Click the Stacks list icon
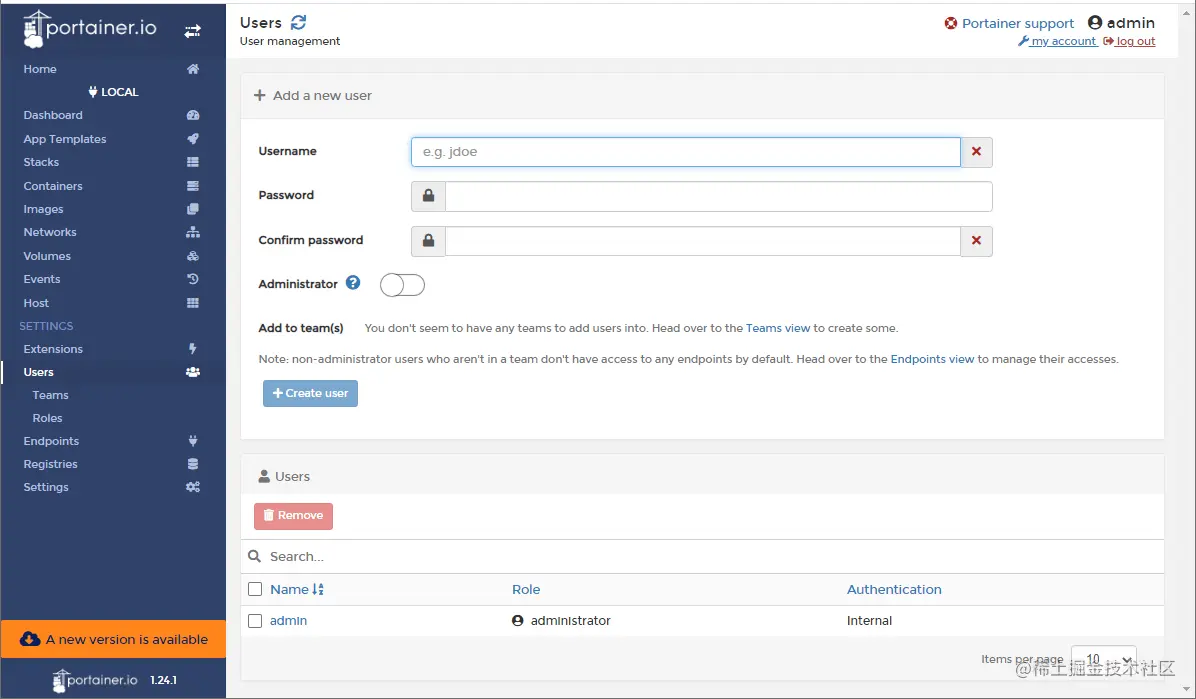 tap(193, 162)
